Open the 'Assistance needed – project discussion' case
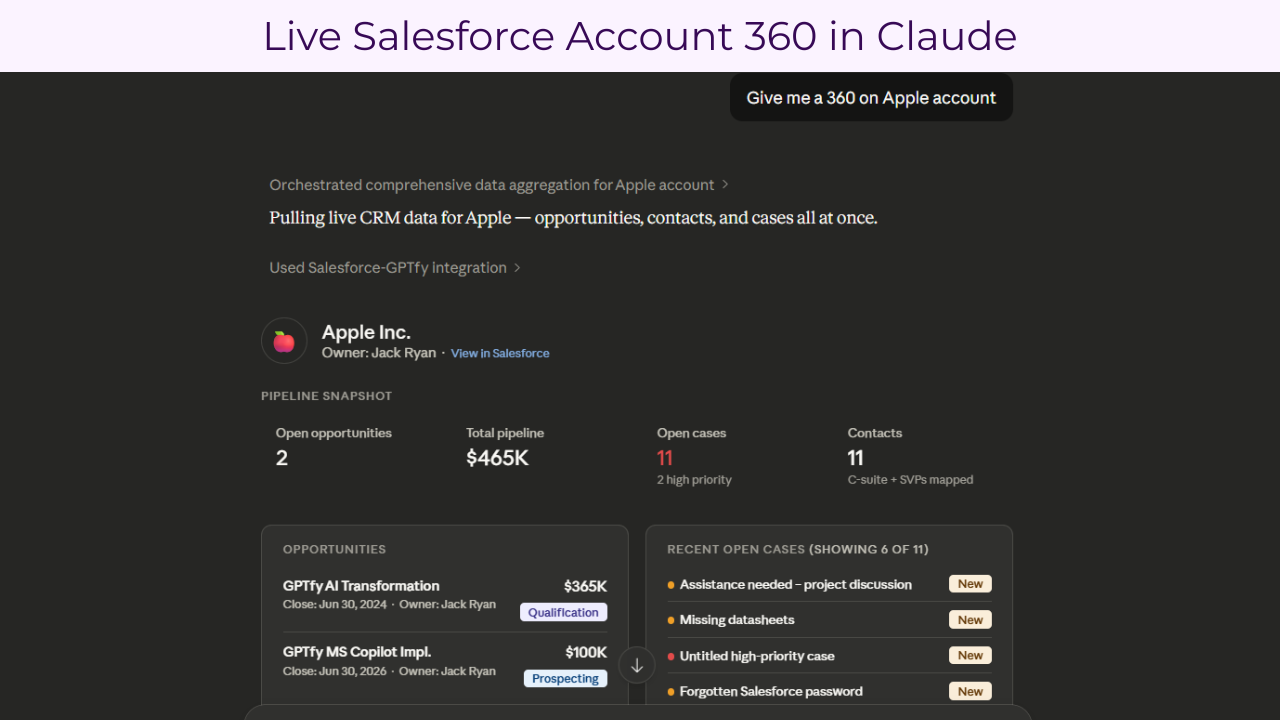 [x=796, y=584]
